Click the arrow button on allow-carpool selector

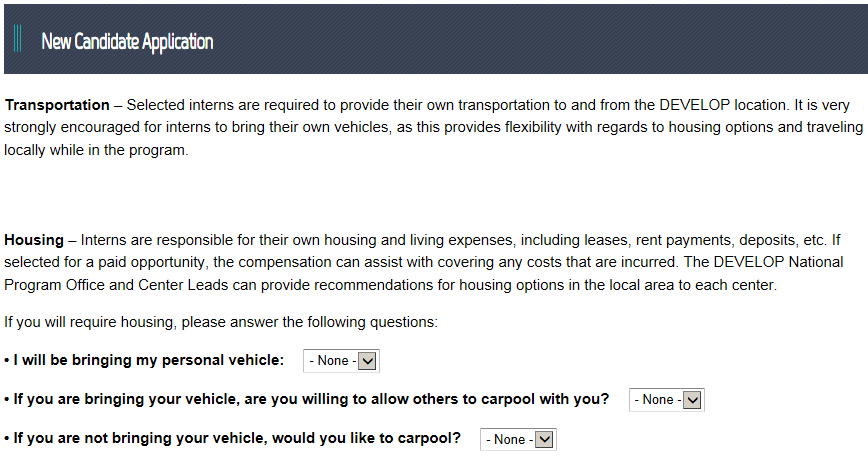pos(692,400)
